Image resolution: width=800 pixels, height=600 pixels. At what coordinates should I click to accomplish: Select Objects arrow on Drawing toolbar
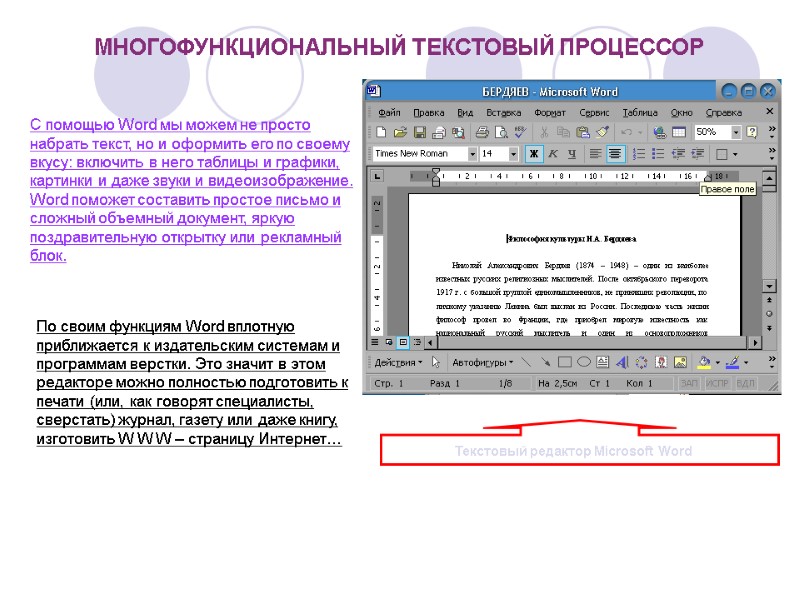point(436,362)
